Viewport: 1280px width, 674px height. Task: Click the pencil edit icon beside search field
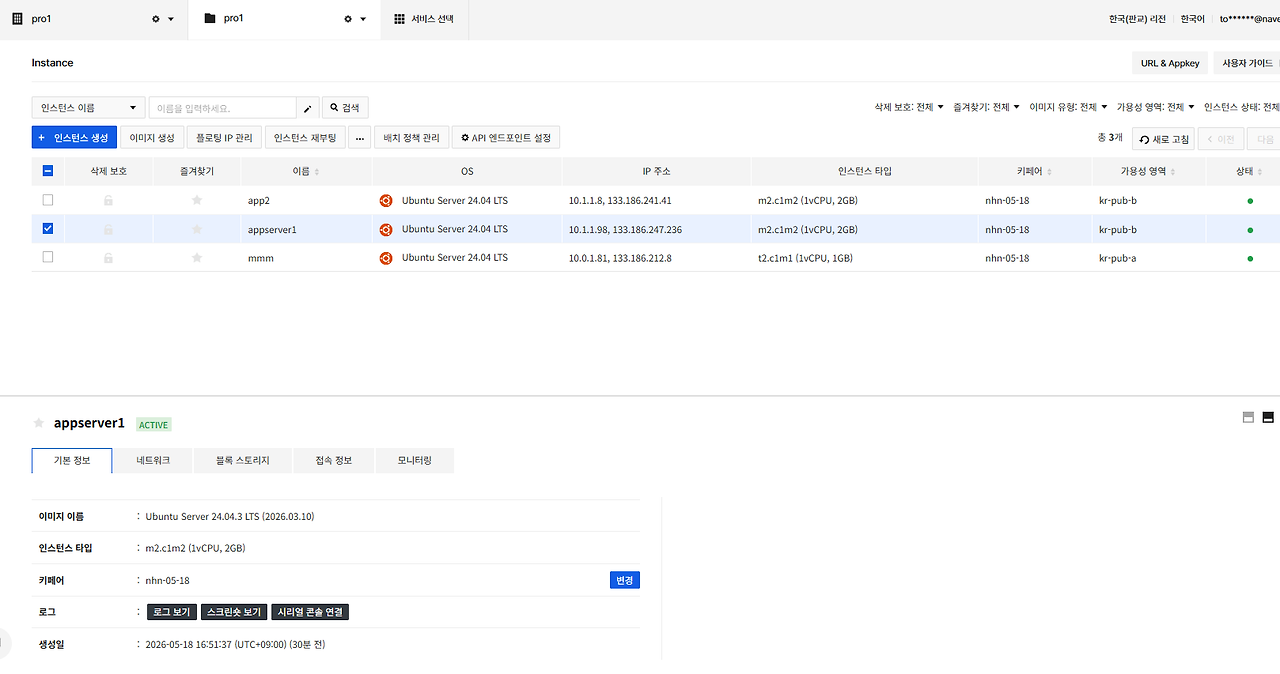308,108
